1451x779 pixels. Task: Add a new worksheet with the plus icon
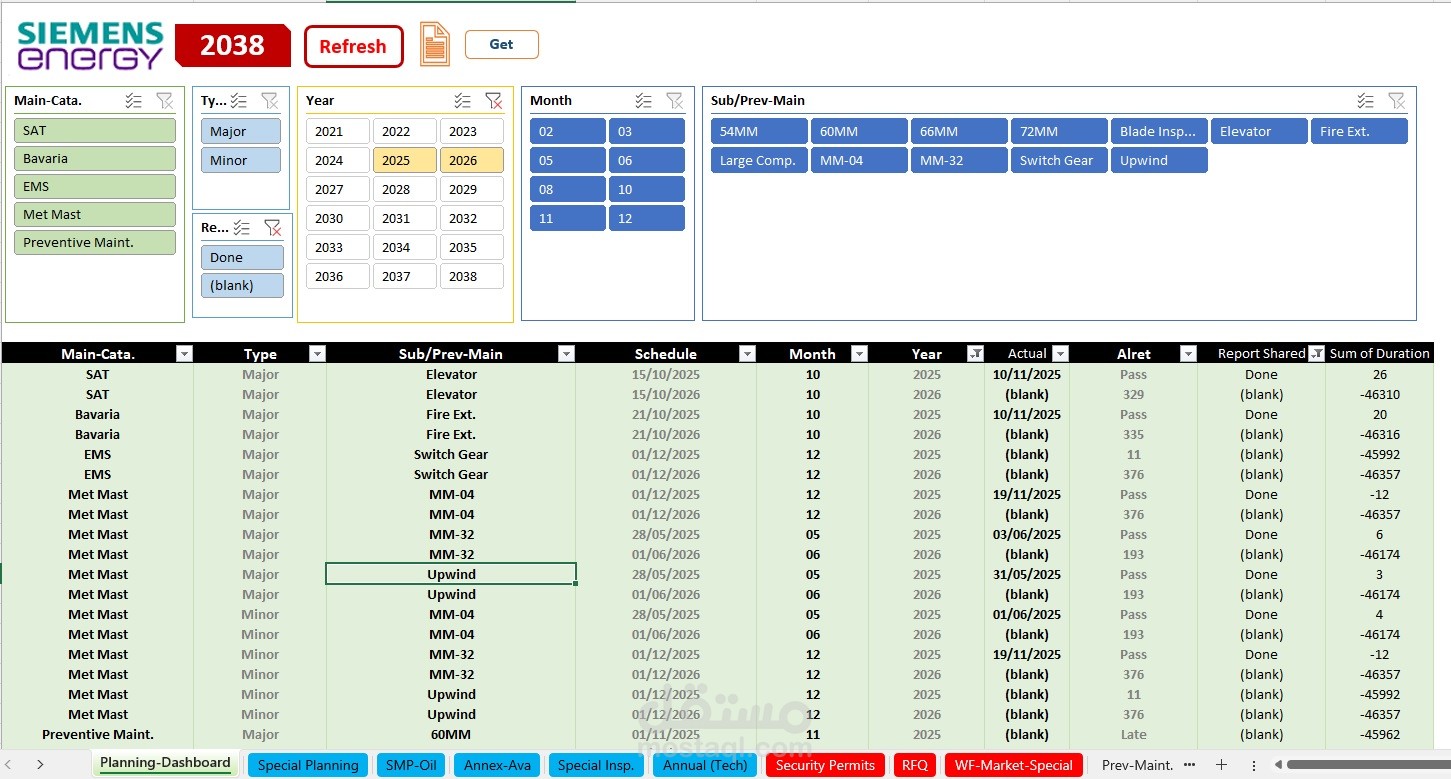[1221, 764]
